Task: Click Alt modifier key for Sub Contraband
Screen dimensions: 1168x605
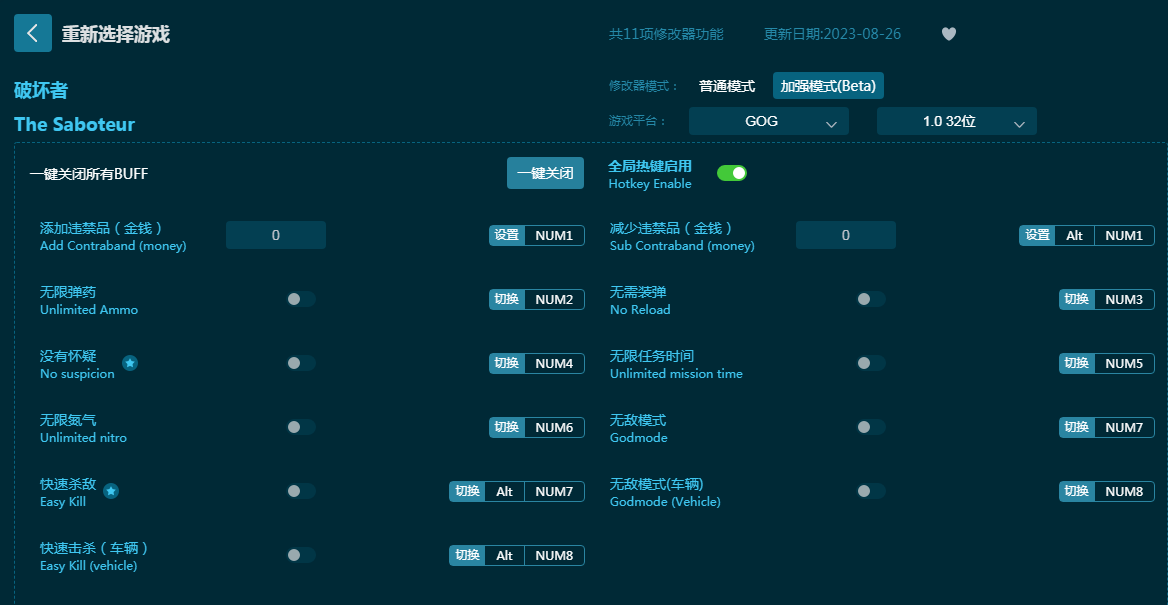Action: tap(1075, 235)
